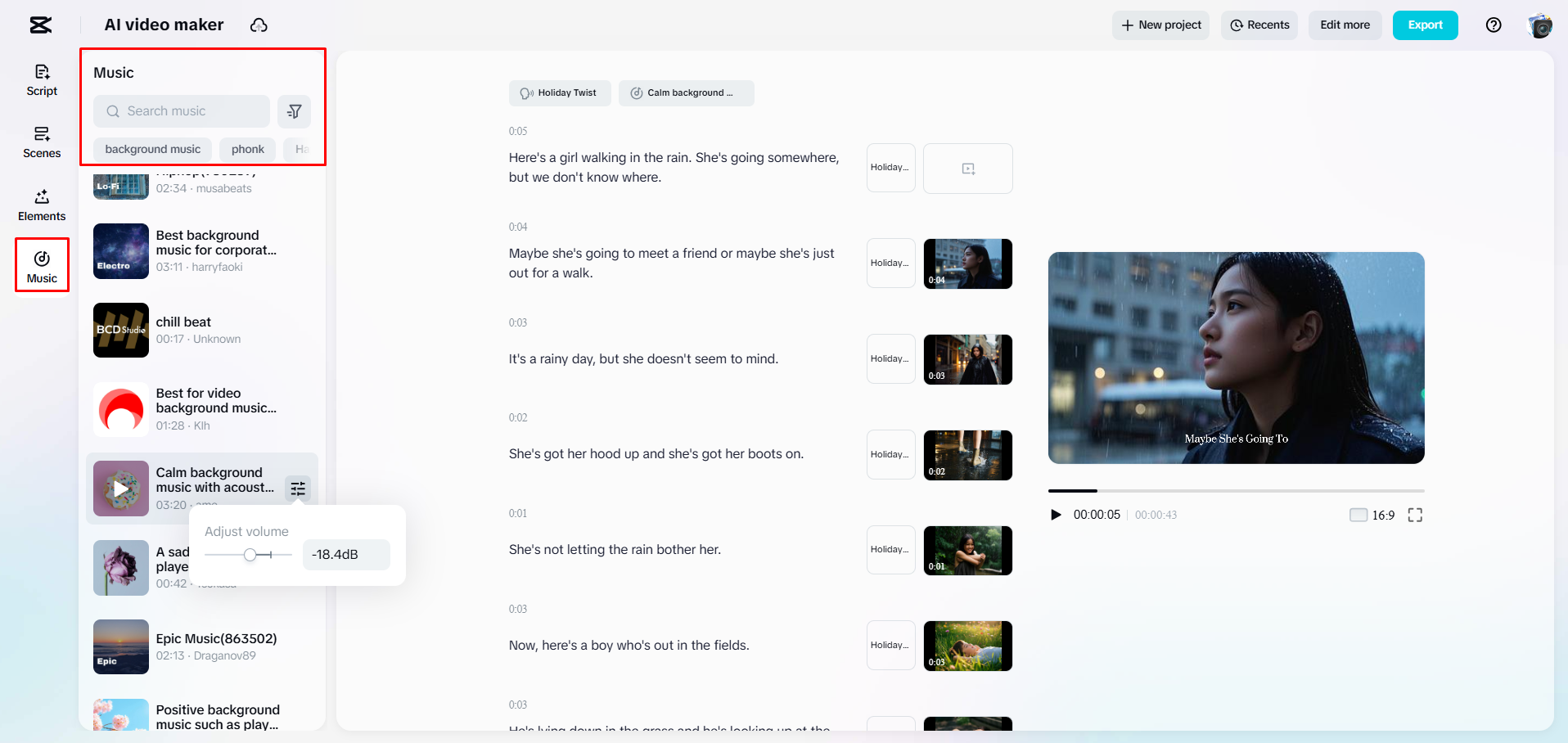Click the script line 'She's not letting the rain bother her'

coord(615,550)
